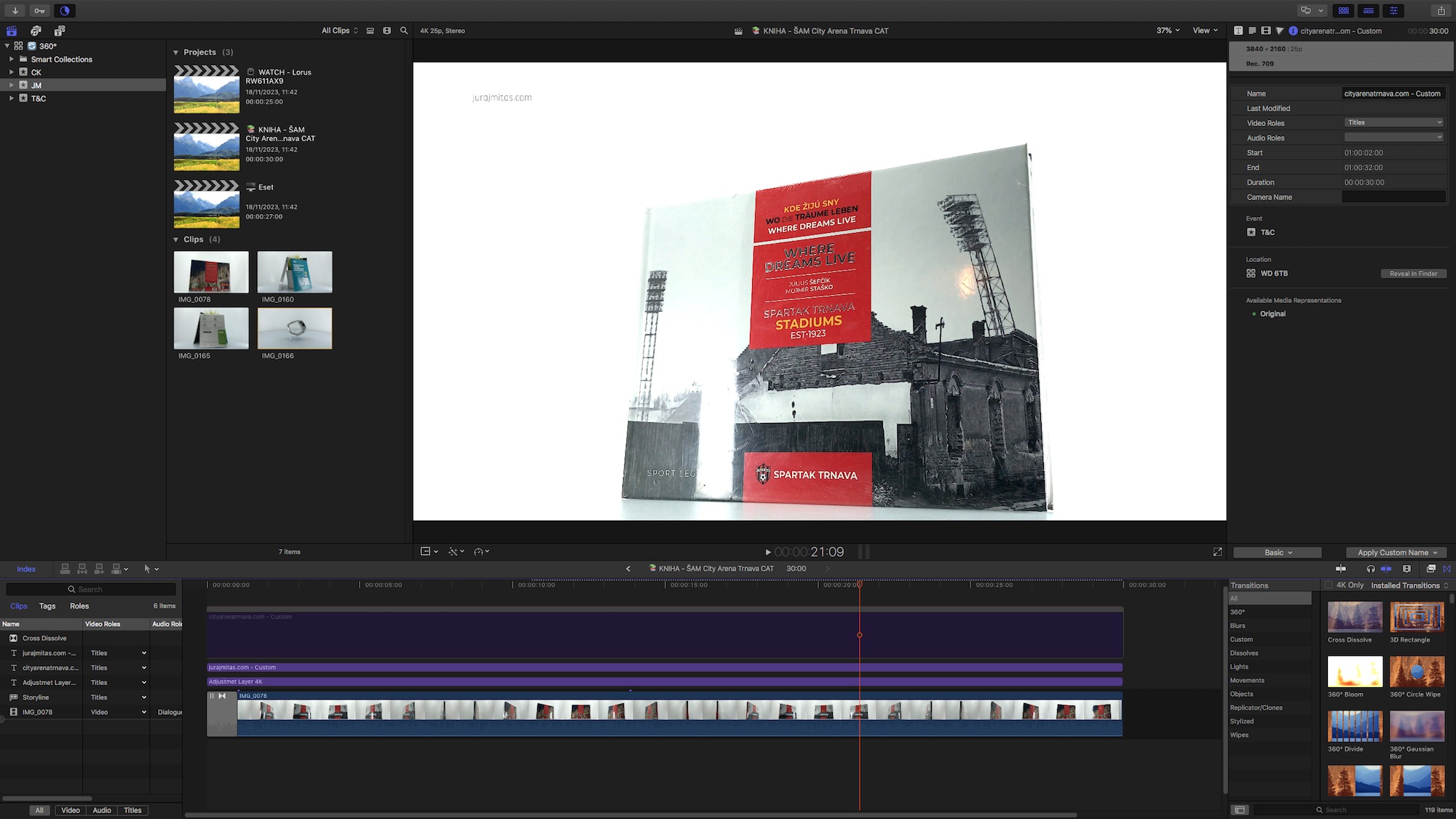Click Reveal In Finder button

(x=1413, y=274)
